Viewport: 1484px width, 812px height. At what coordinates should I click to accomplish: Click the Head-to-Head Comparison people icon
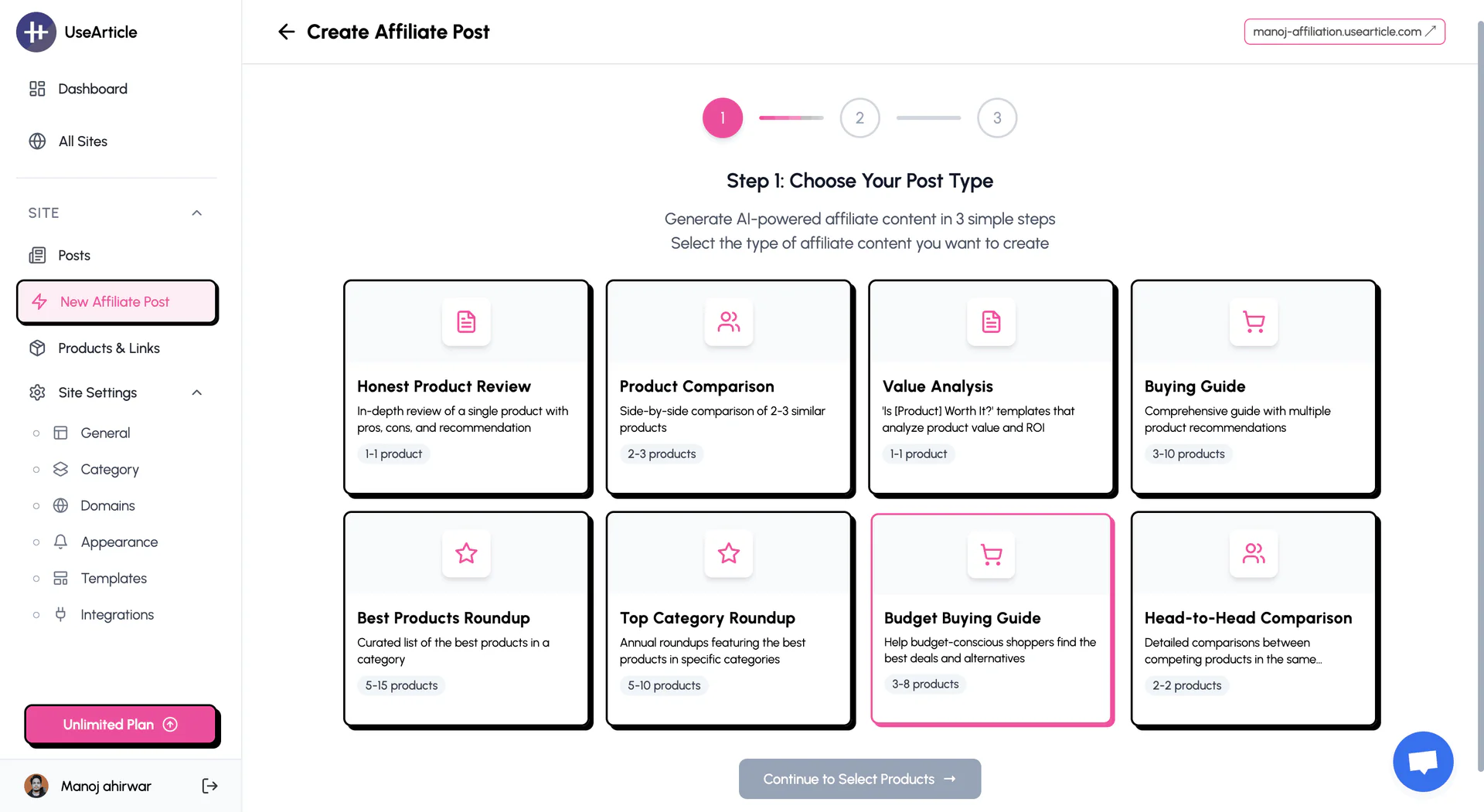1253,553
